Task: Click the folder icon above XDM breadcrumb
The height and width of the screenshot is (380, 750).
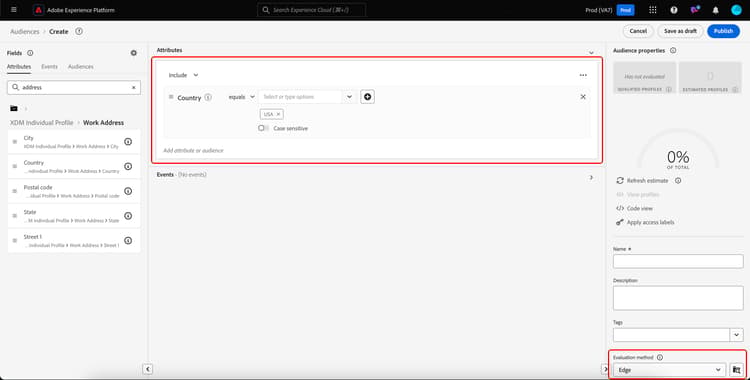Action: (13, 109)
